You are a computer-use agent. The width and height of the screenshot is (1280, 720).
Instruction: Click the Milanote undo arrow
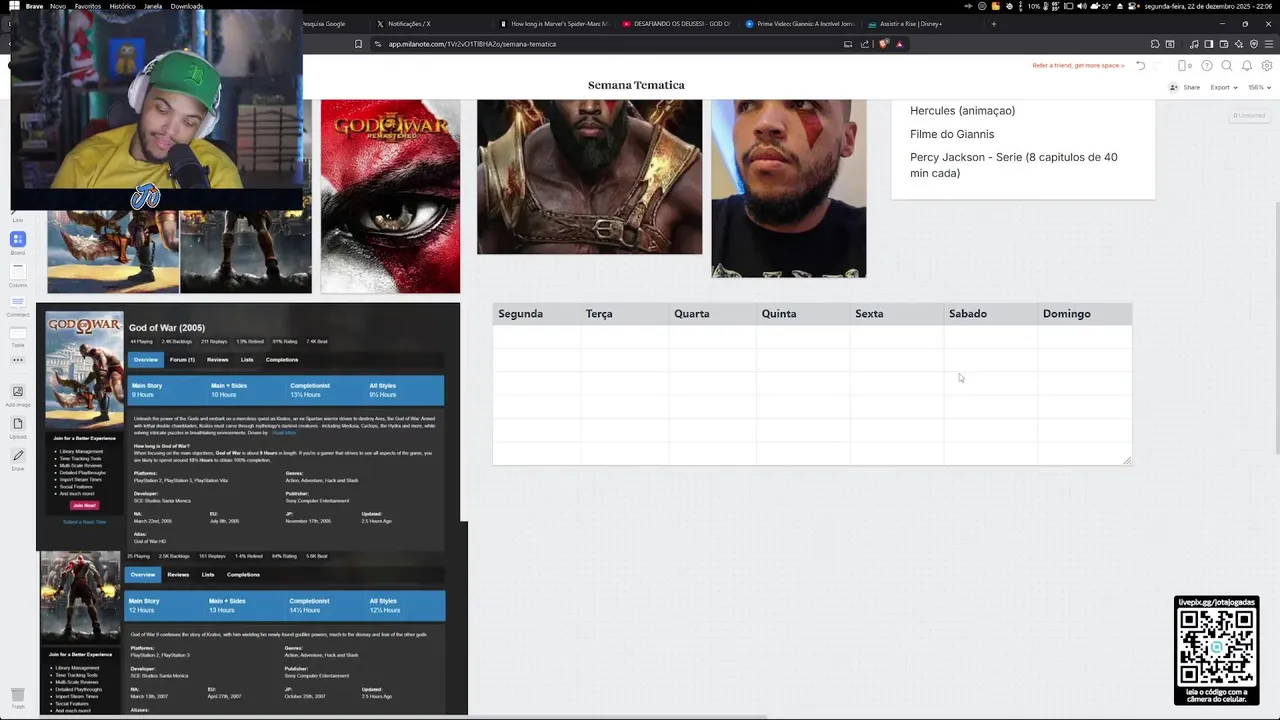[1140, 66]
